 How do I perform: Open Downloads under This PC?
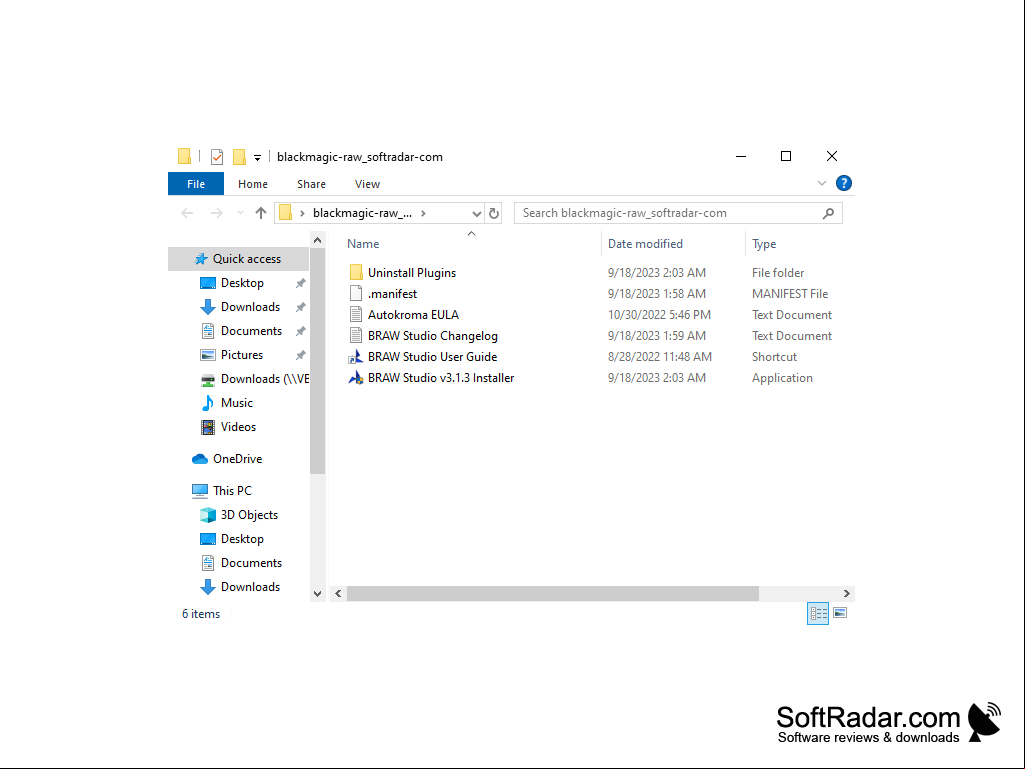[x=250, y=587]
